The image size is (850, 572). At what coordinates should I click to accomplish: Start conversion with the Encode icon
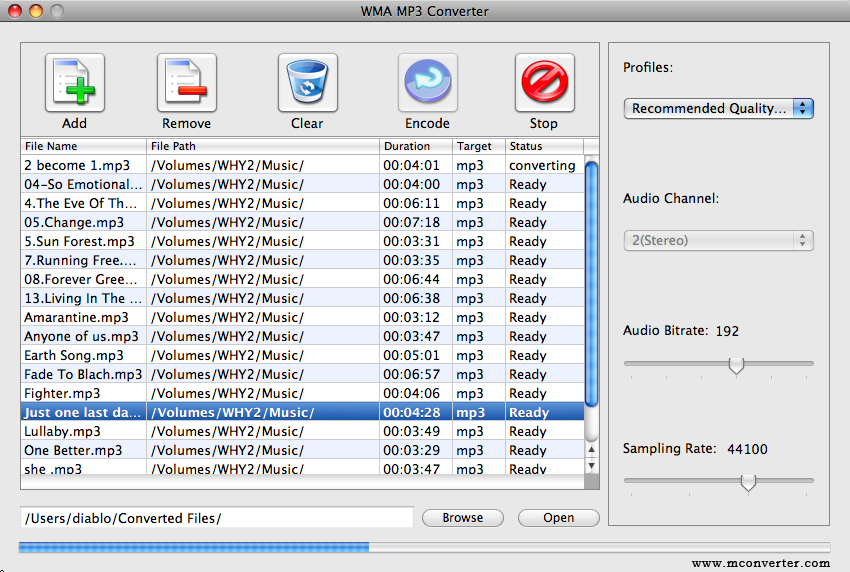pyautogui.click(x=427, y=84)
